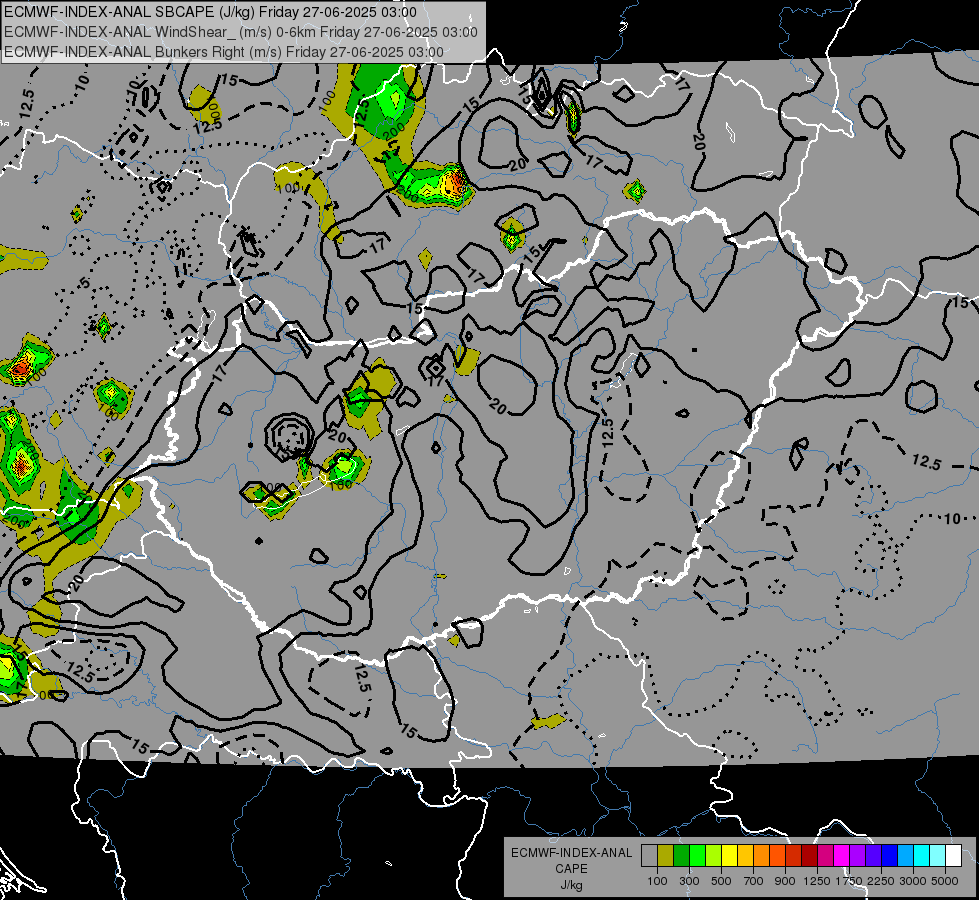Image resolution: width=979 pixels, height=900 pixels.
Task: Select the white swatch above 5000
Action: point(953,855)
